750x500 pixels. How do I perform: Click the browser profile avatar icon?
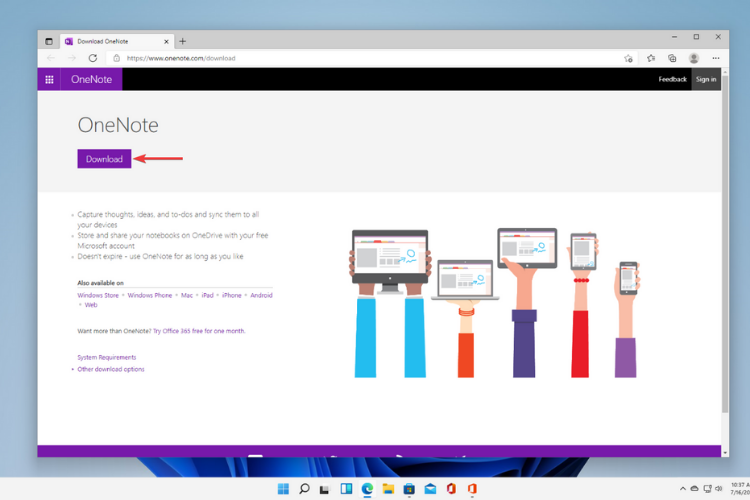point(694,58)
